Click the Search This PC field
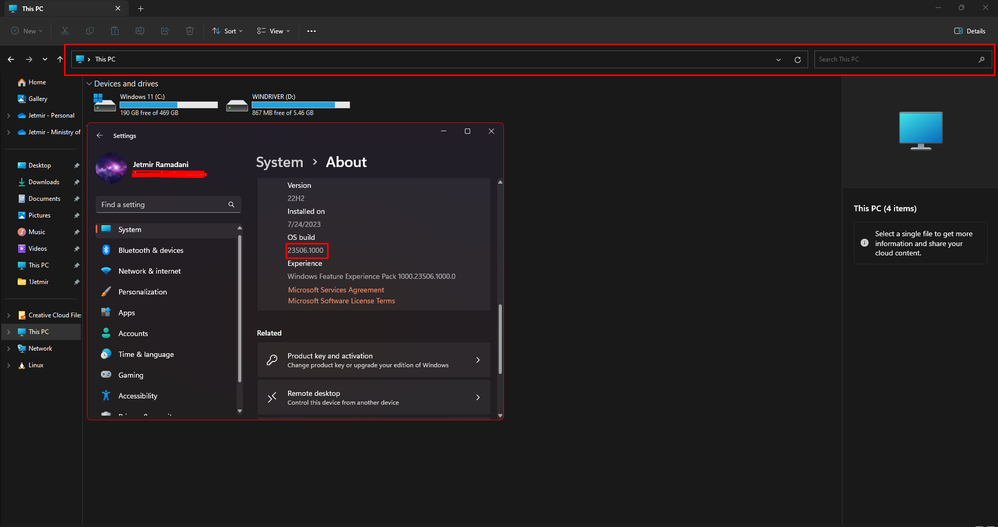Image resolution: width=998 pixels, height=527 pixels. [903, 59]
